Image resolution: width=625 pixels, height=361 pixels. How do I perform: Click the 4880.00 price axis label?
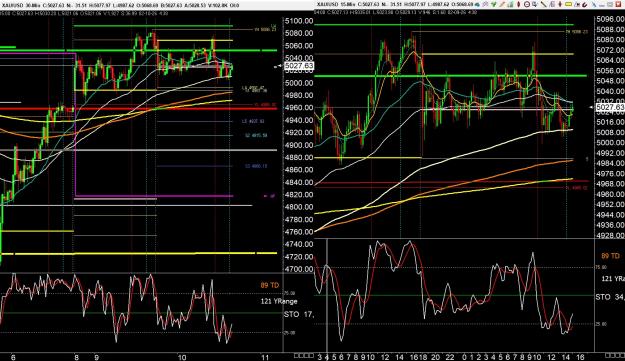tap(299, 157)
